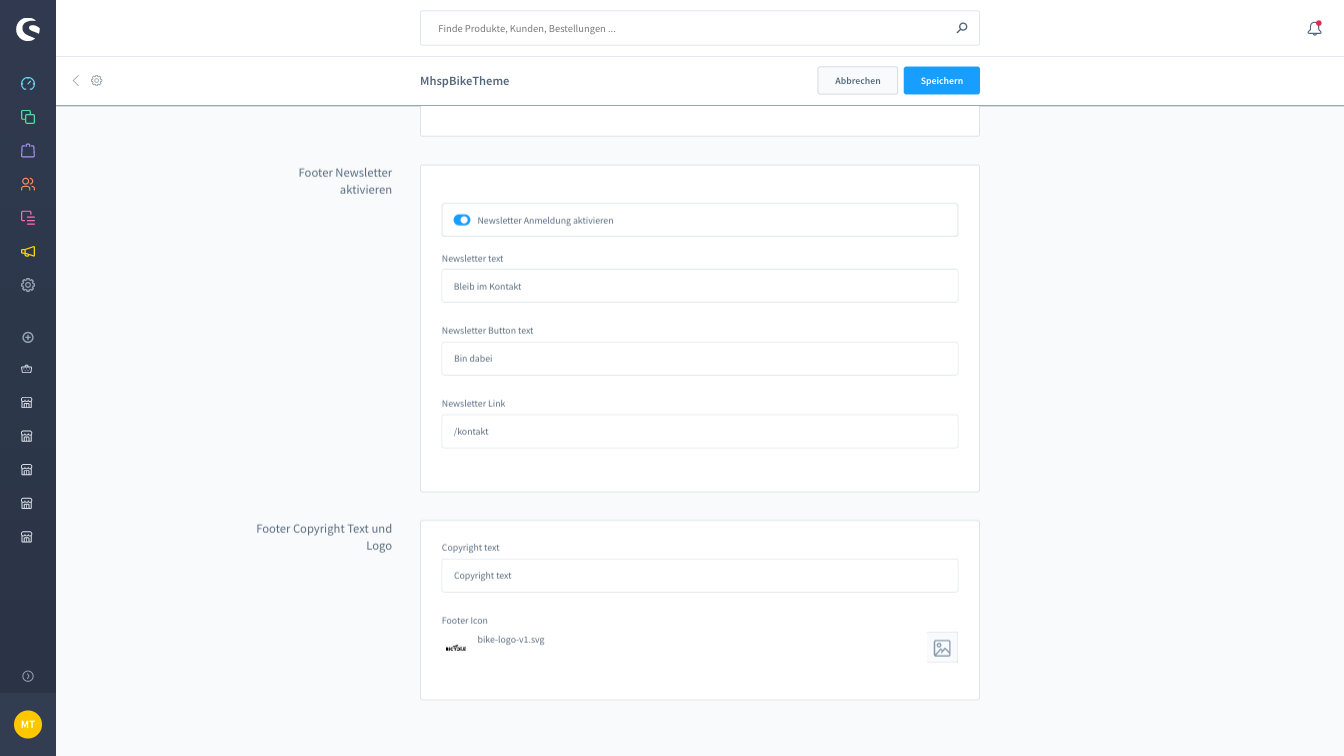Viewport: 1344px width, 756px height.
Task: Click the Abbrechen button
Action: (x=857, y=81)
